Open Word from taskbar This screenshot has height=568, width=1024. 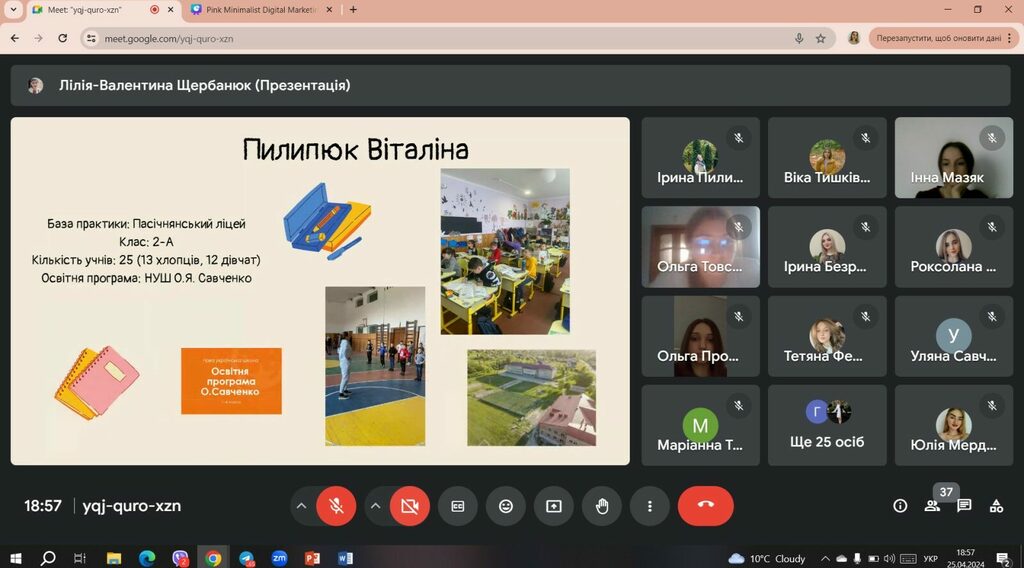click(345, 558)
